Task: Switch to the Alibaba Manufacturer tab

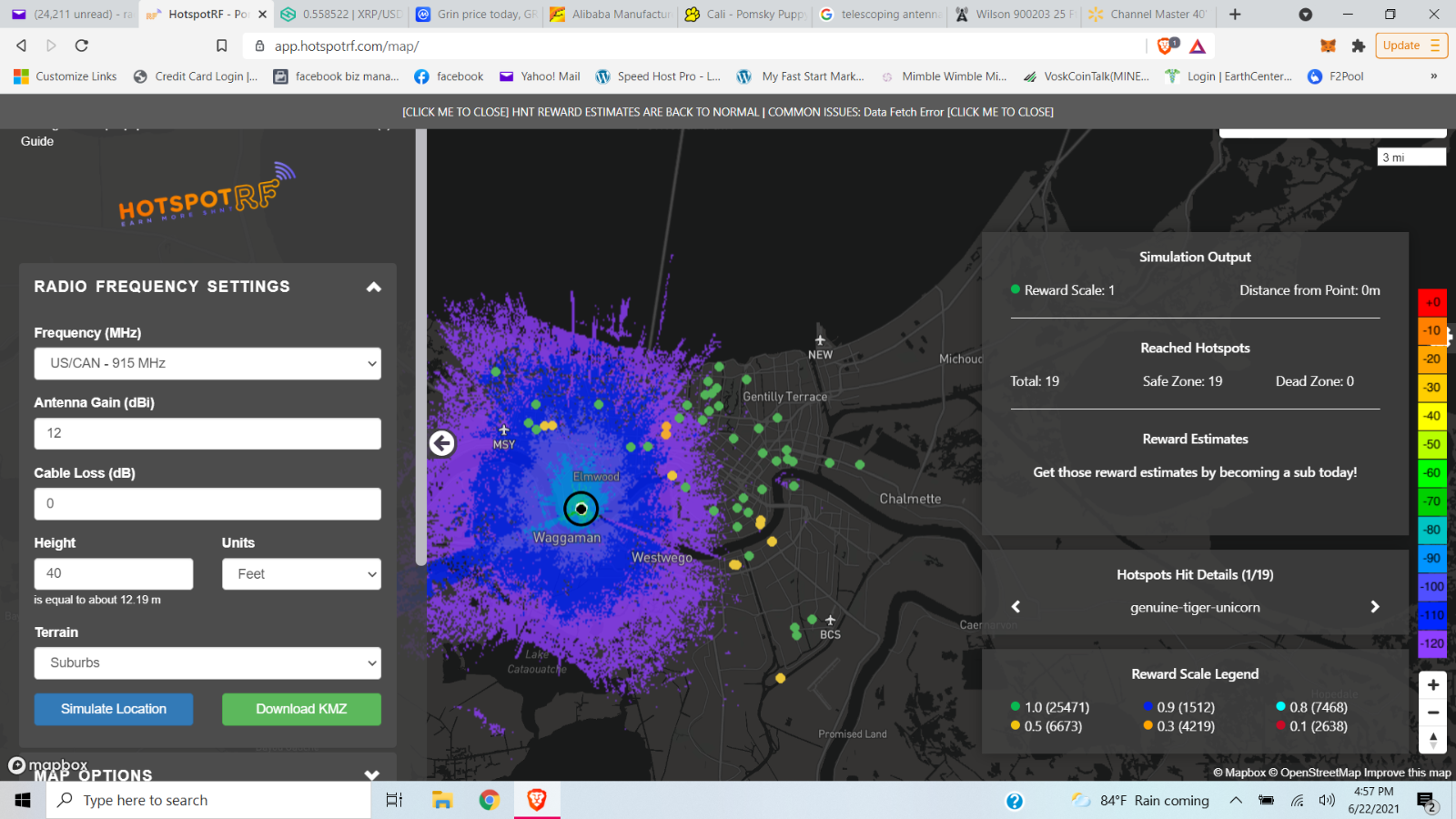Action: pyautogui.click(x=610, y=15)
